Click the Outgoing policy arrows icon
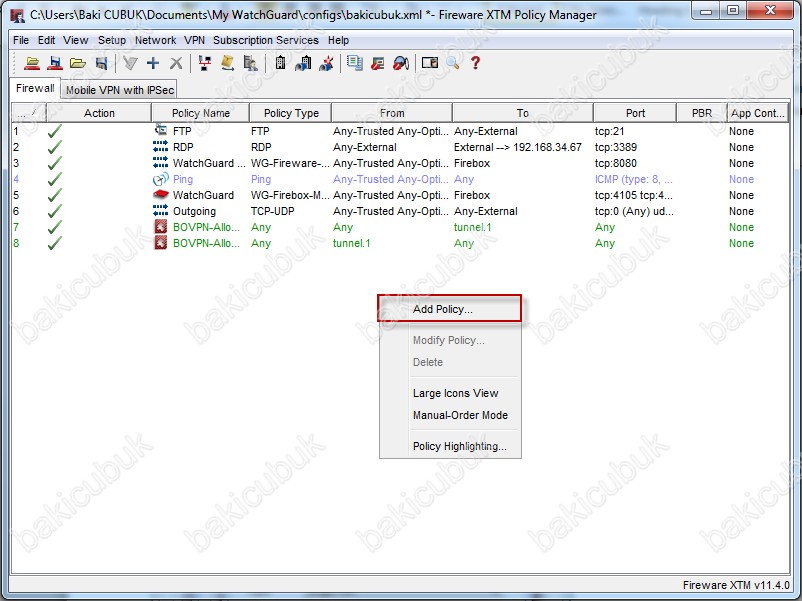This screenshot has width=802, height=601. tap(161, 211)
